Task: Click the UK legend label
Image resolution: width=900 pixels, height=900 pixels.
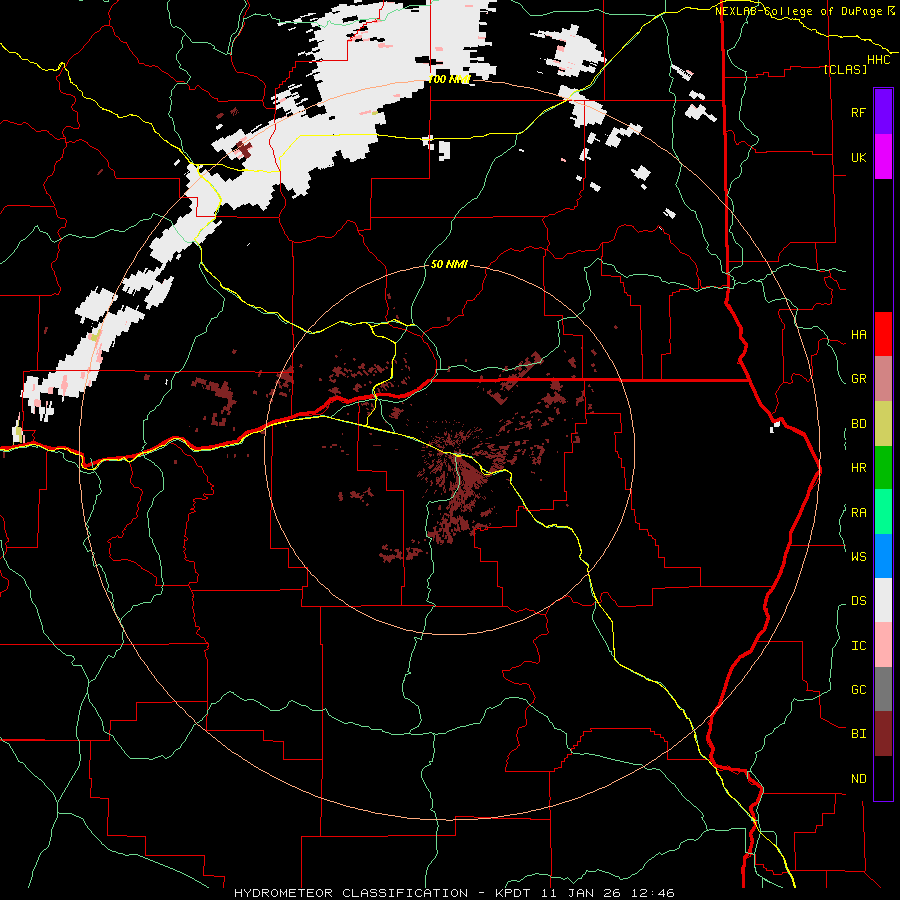Action: tap(858, 157)
